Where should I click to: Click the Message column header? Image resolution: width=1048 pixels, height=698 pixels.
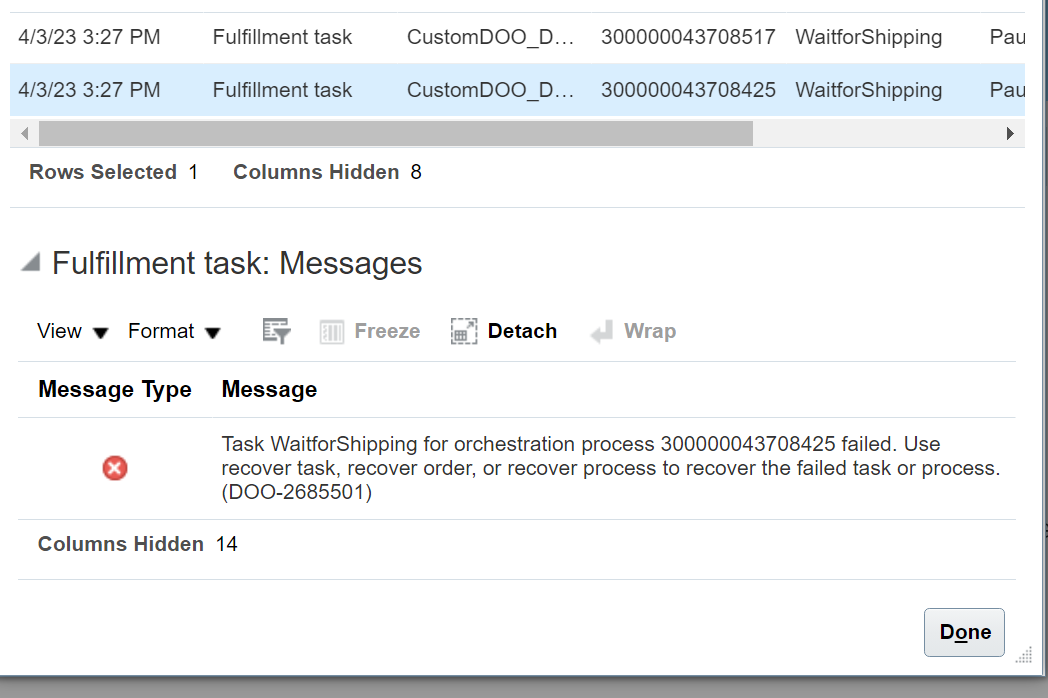tap(268, 390)
